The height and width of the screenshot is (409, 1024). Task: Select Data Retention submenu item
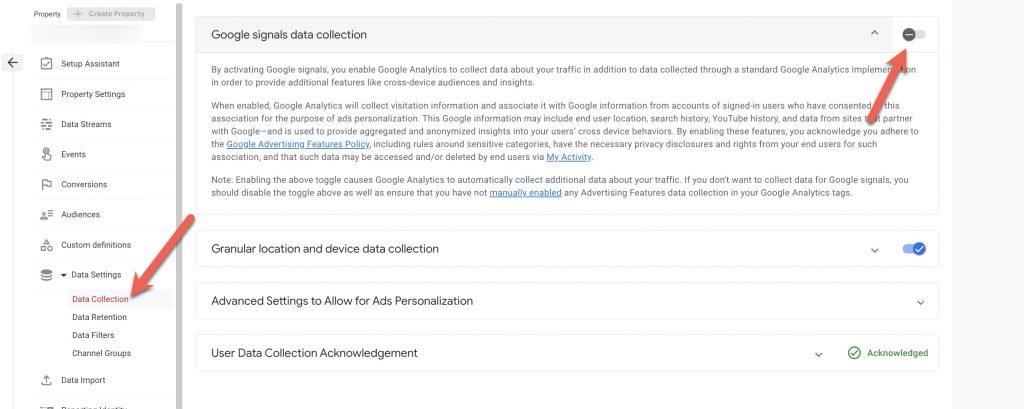coord(99,317)
